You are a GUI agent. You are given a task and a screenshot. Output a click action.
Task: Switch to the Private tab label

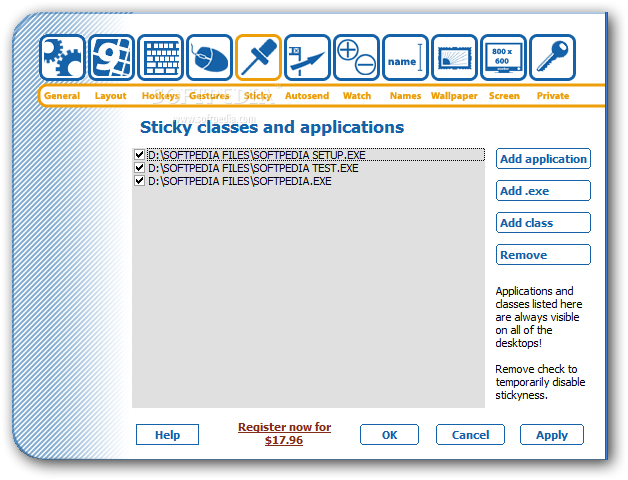pos(553,96)
